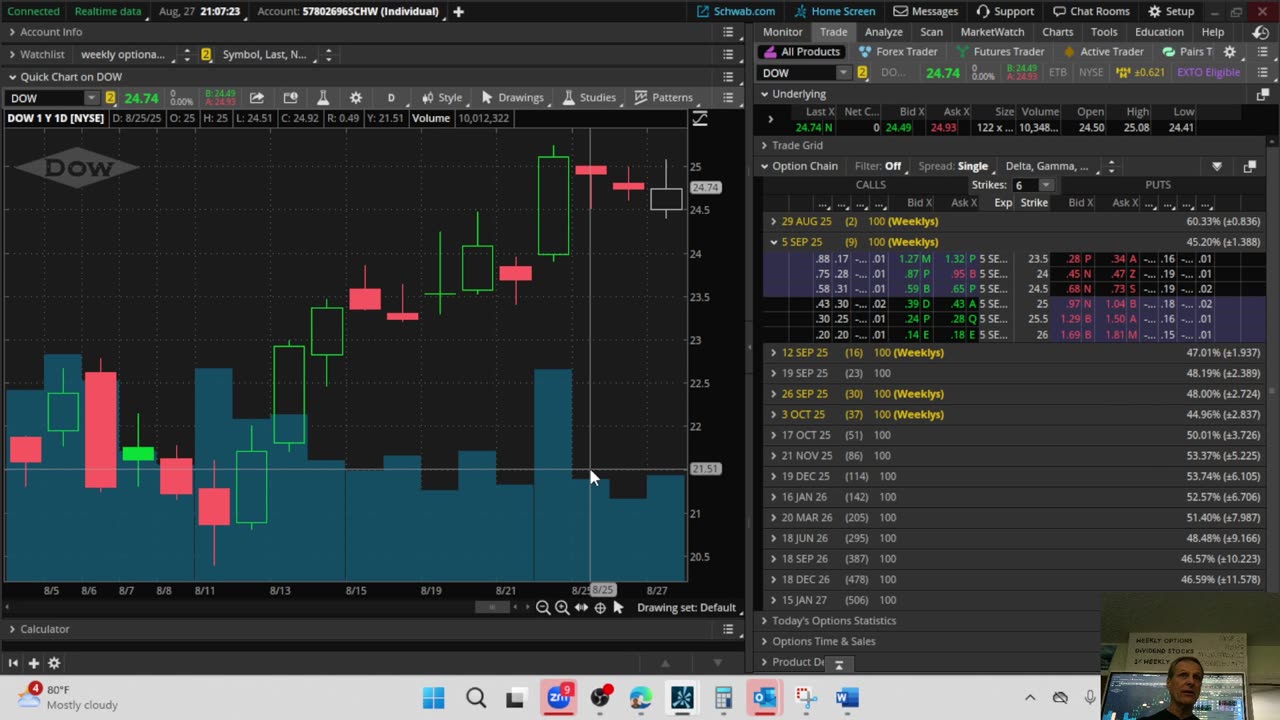The height and width of the screenshot is (720, 1280).
Task: Open Word from the taskbar
Action: (847, 697)
